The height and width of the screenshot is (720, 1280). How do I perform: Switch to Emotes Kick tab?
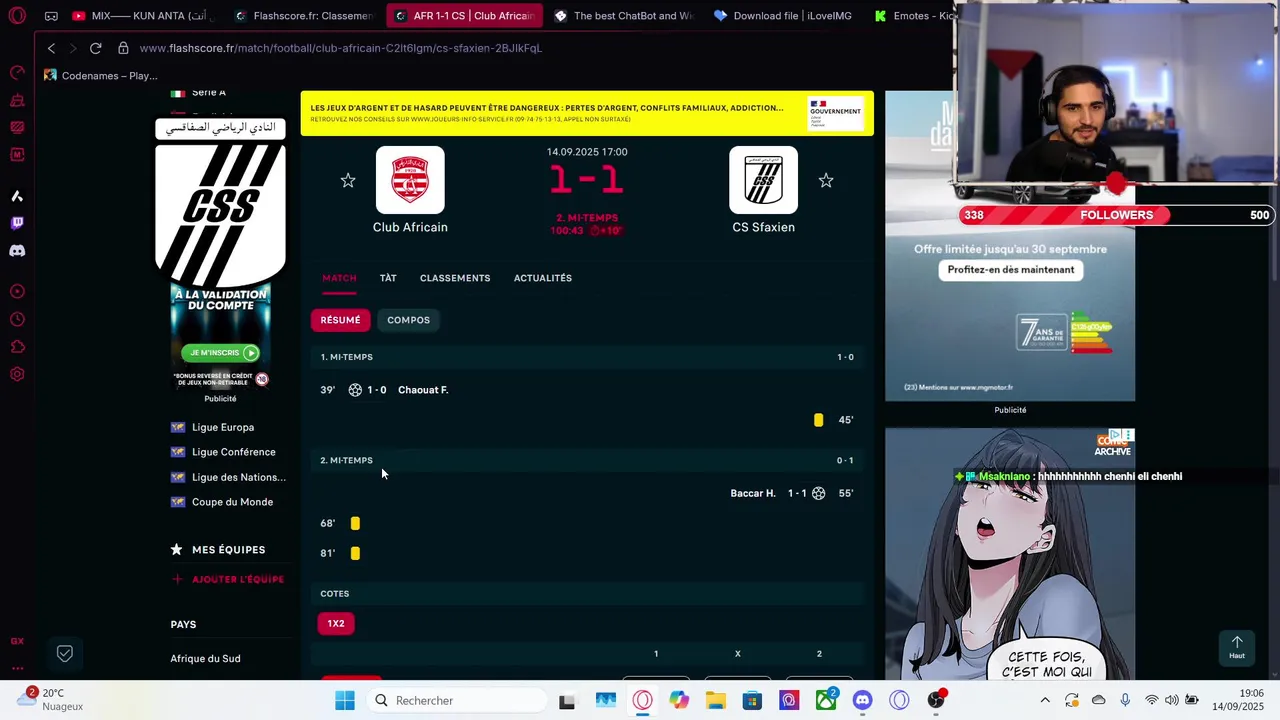[910, 16]
